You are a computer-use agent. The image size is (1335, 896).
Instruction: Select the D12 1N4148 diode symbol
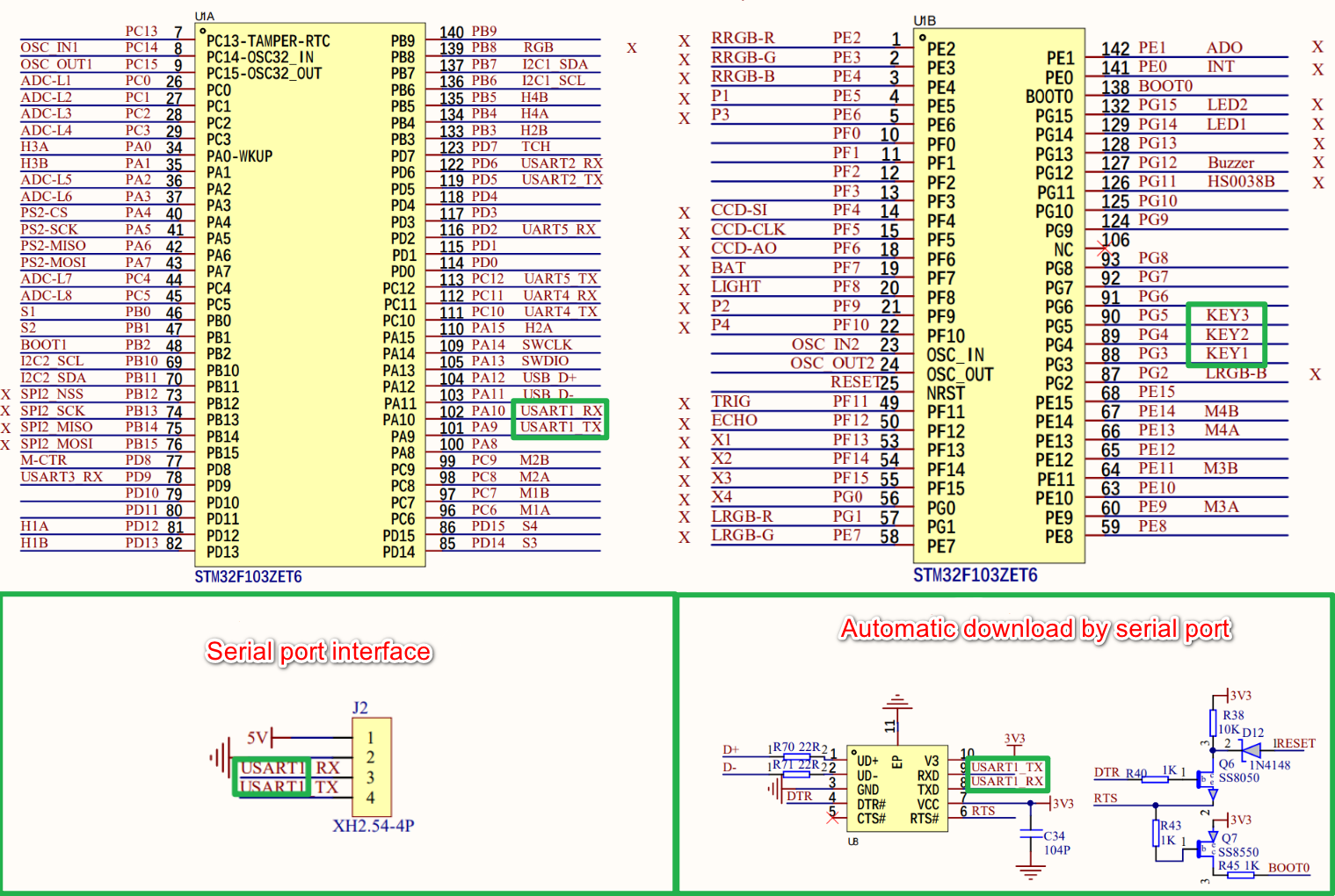click(x=1249, y=750)
